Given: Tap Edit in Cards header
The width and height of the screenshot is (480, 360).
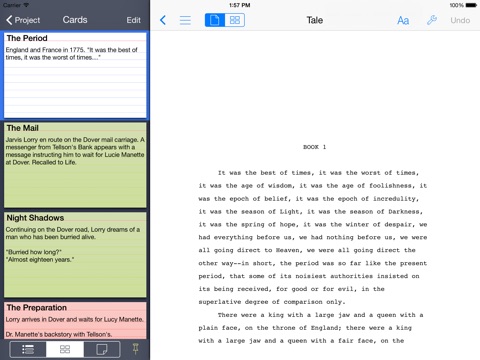Looking at the screenshot, I should 133,20.
